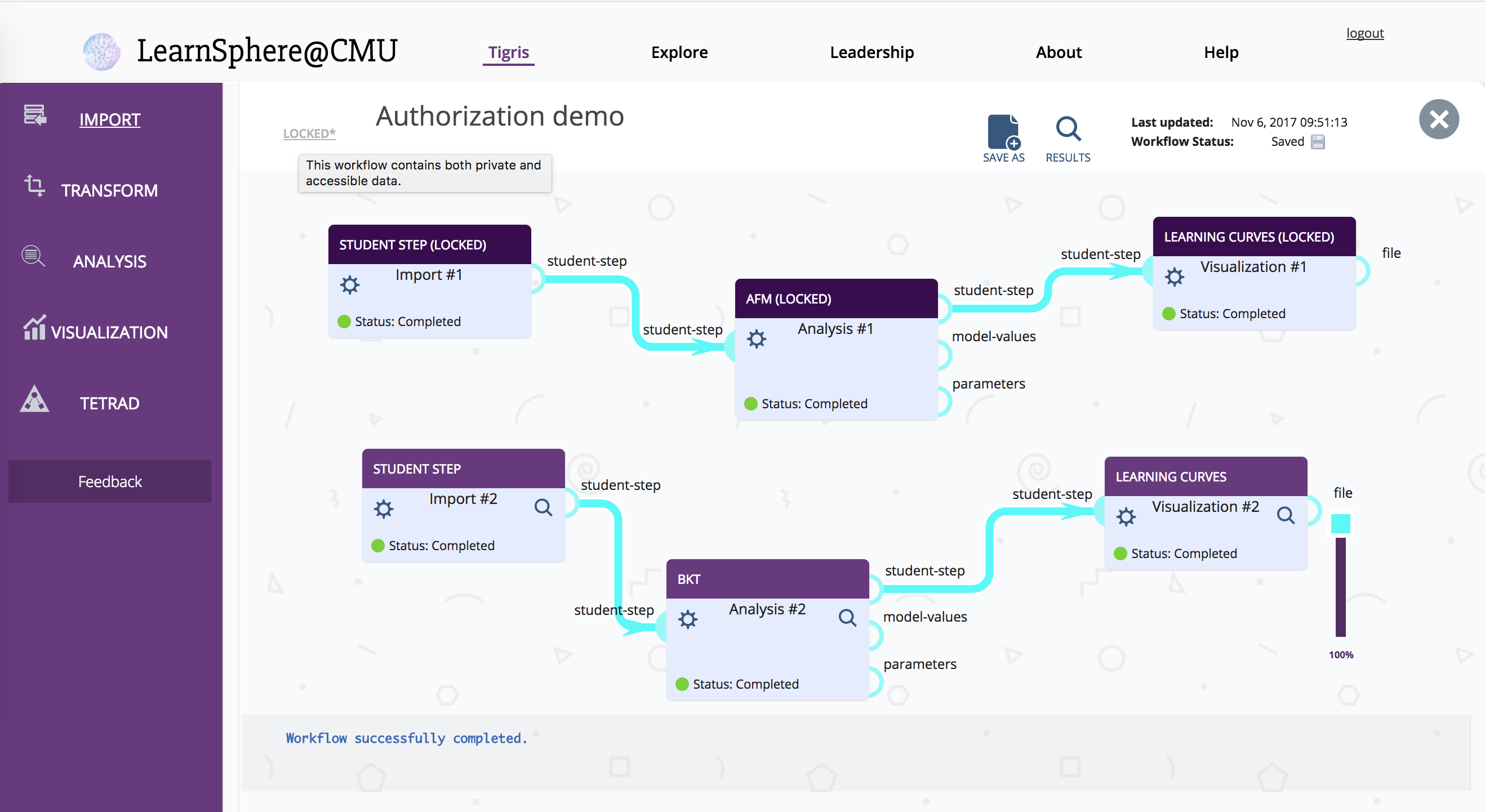Select IMPORT in the sidebar
1485x812 pixels.
point(110,120)
